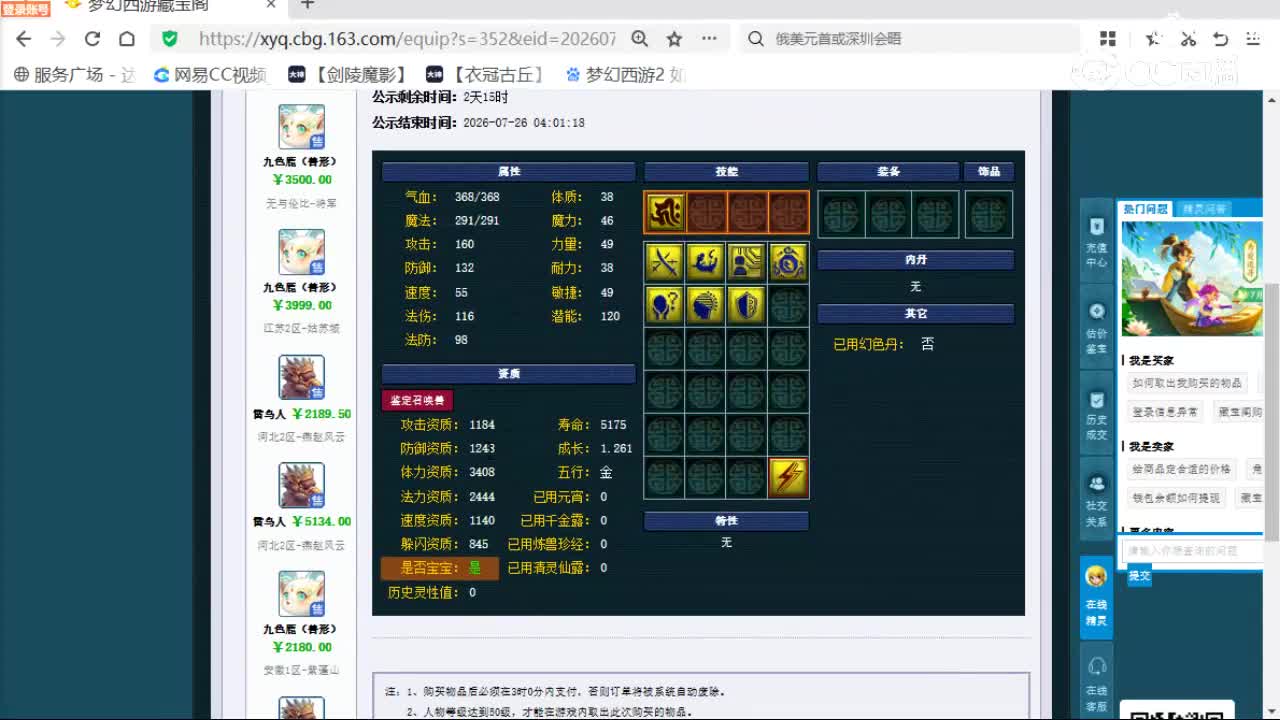
Task: Click the crossed-swords skill icon
Action: 664,262
